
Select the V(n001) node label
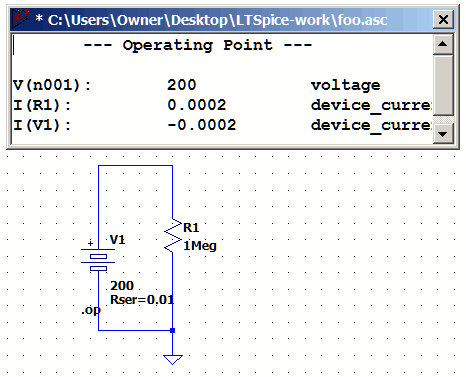pyautogui.click(x=52, y=85)
